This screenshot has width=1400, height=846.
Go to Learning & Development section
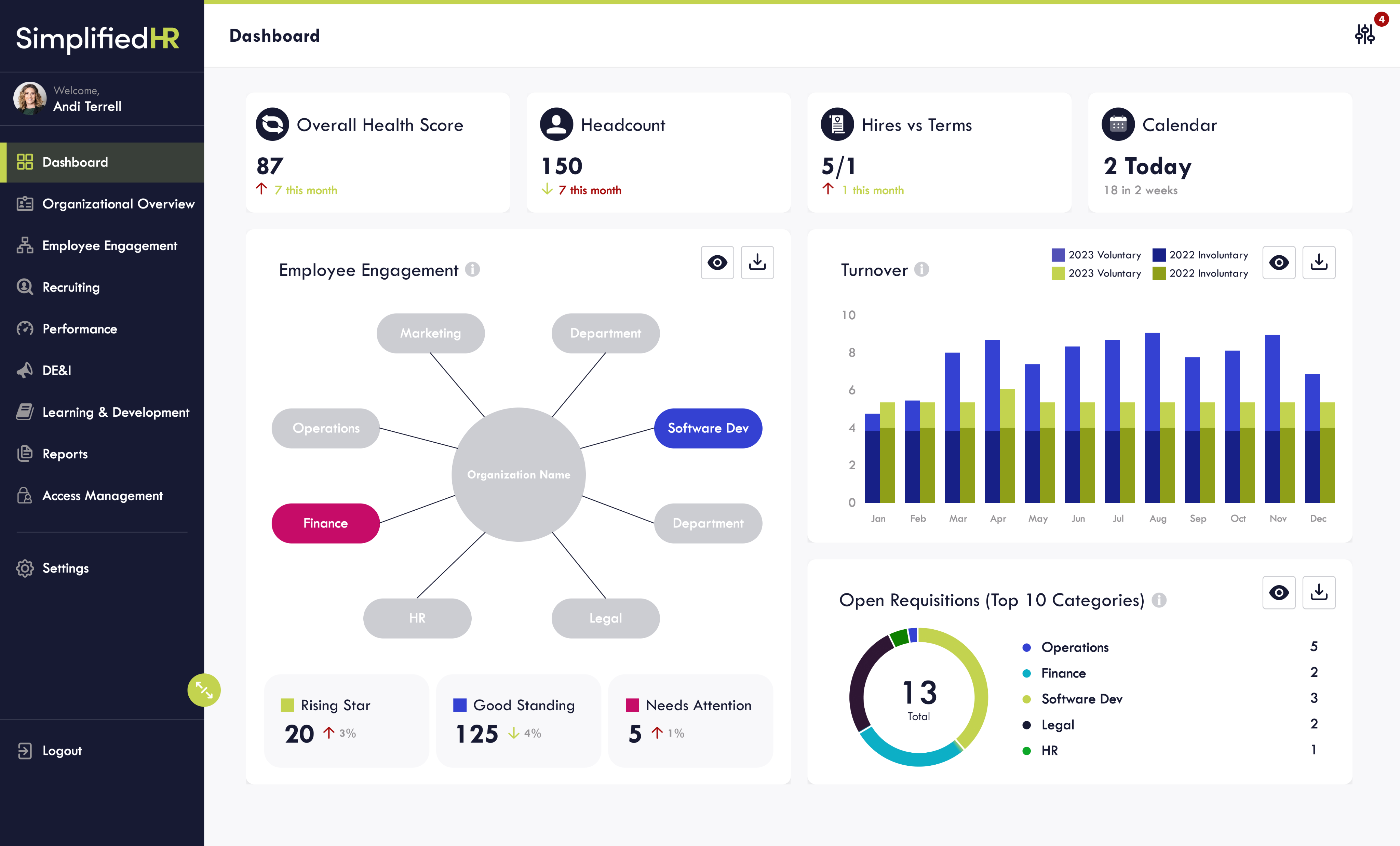[115, 413]
